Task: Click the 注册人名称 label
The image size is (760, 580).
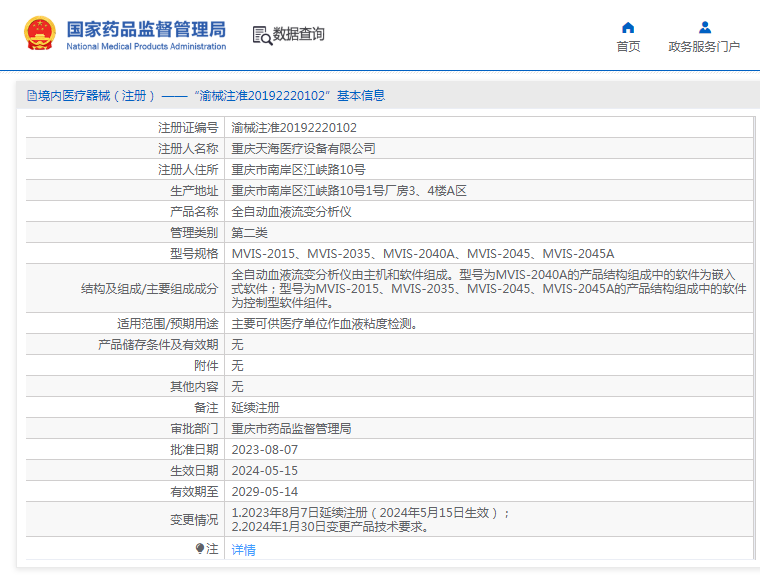Action: coord(188,148)
